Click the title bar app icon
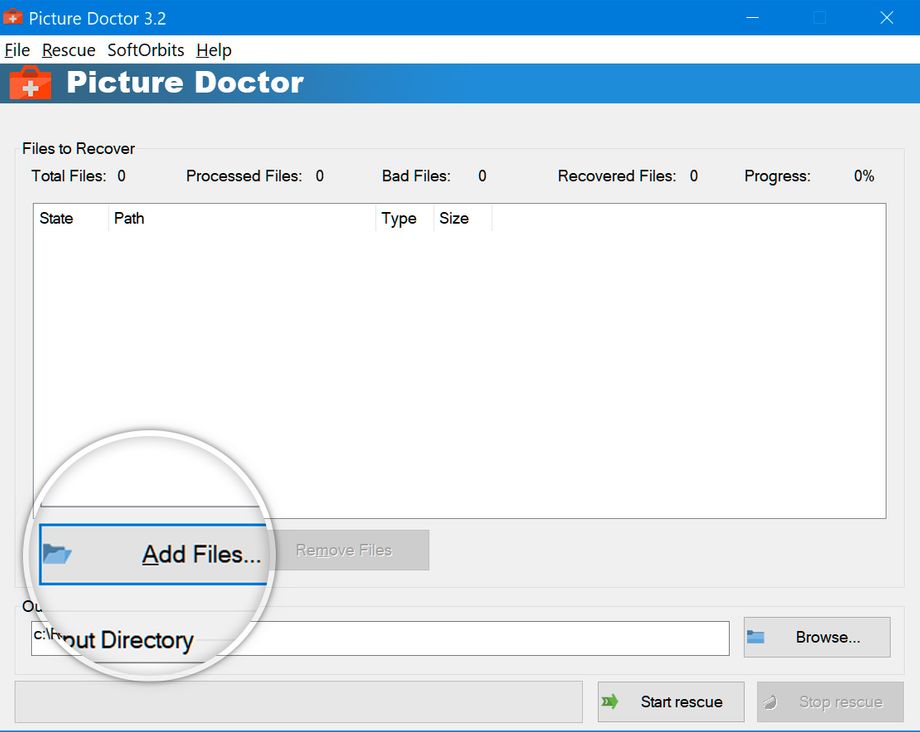 coord(13,18)
